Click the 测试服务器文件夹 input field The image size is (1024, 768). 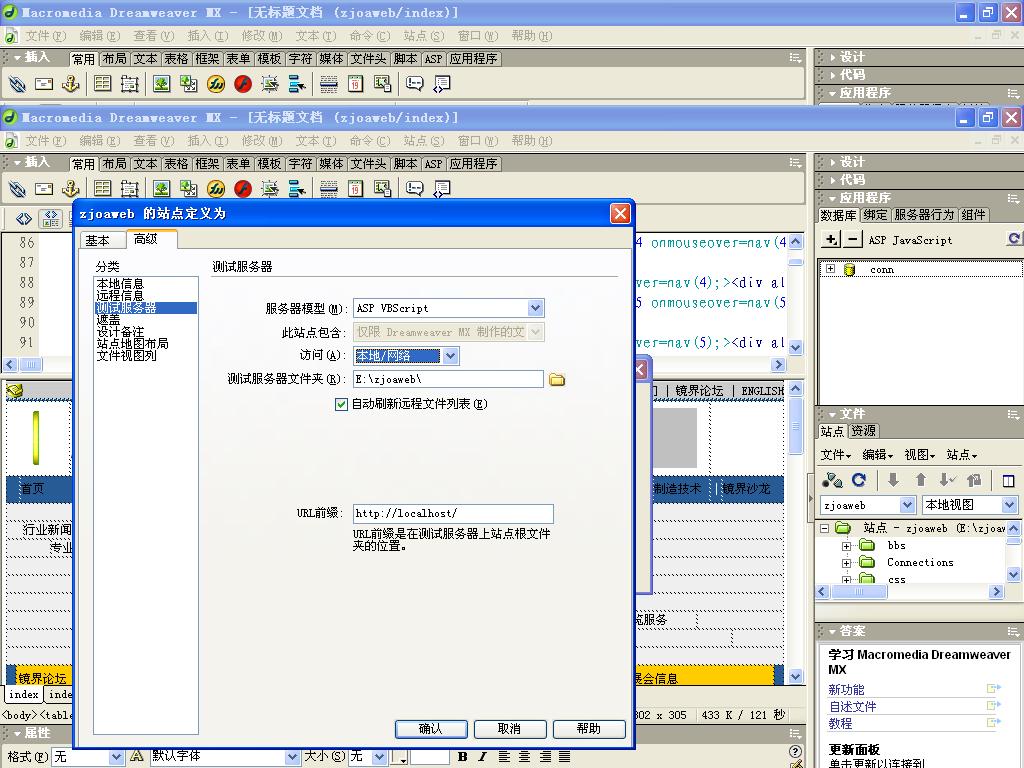(448, 379)
